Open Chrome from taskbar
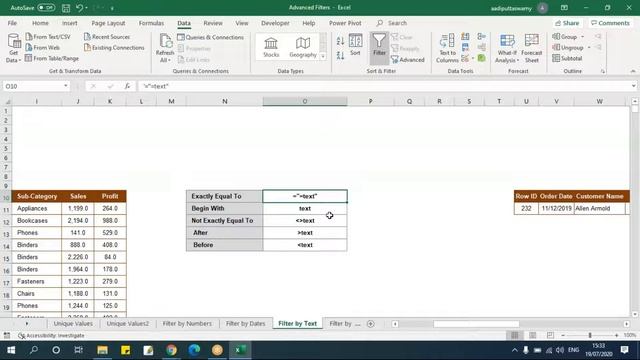The image size is (640, 360). coord(171,350)
